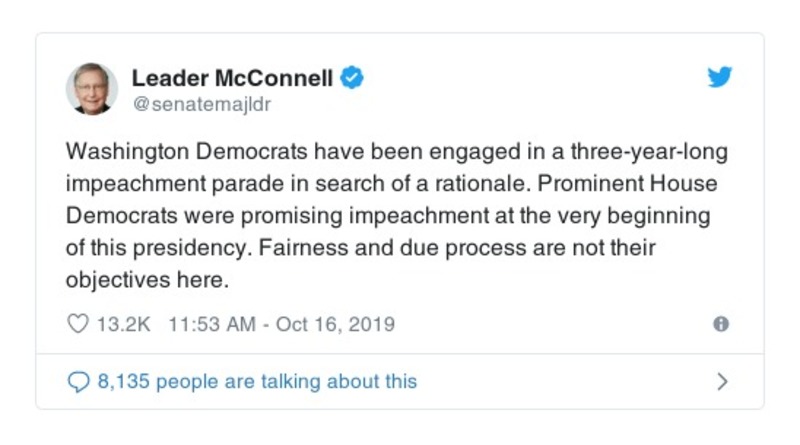Click the Twitter bird logo
800x445 pixels.
click(720, 78)
